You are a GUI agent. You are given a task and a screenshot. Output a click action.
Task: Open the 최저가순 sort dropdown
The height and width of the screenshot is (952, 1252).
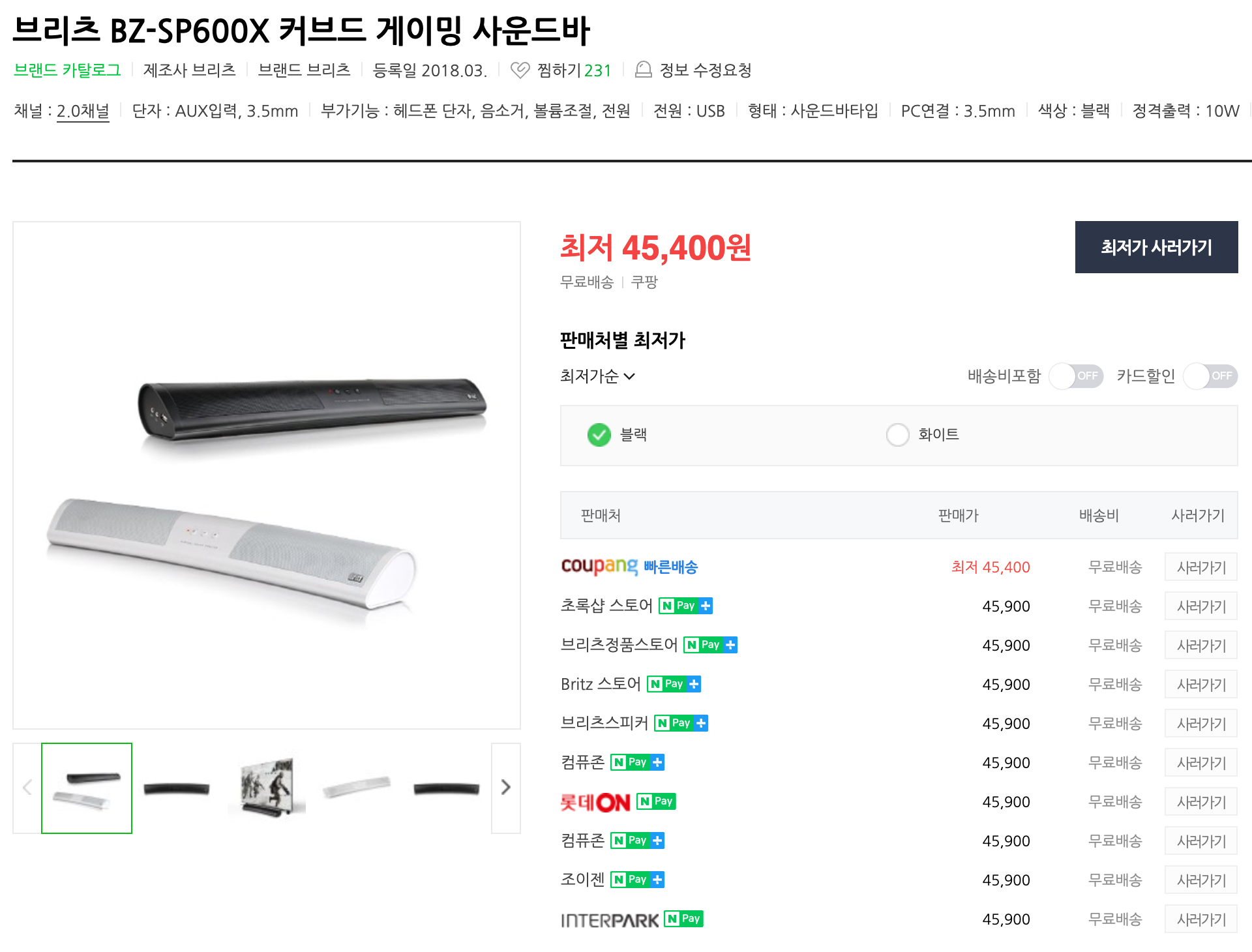[x=597, y=376]
